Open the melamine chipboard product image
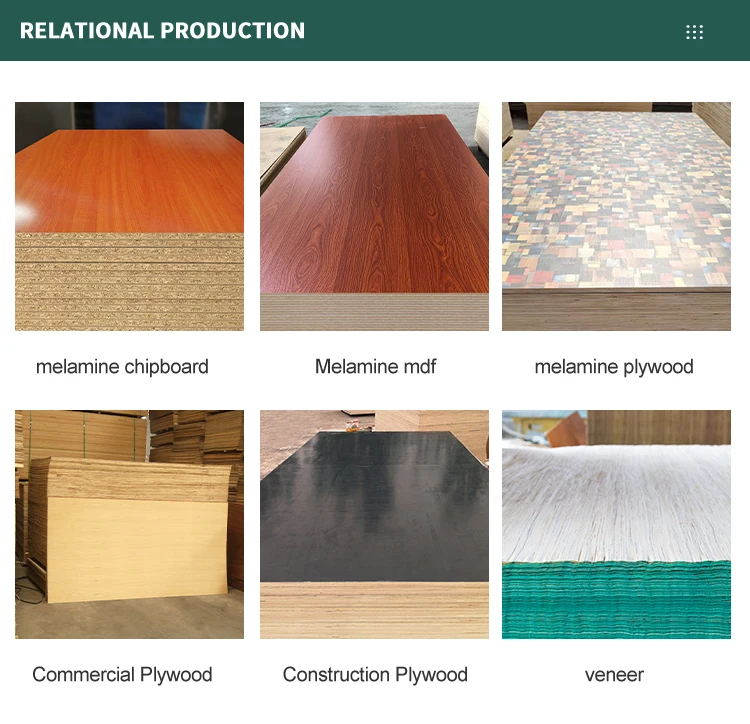 [129, 216]
